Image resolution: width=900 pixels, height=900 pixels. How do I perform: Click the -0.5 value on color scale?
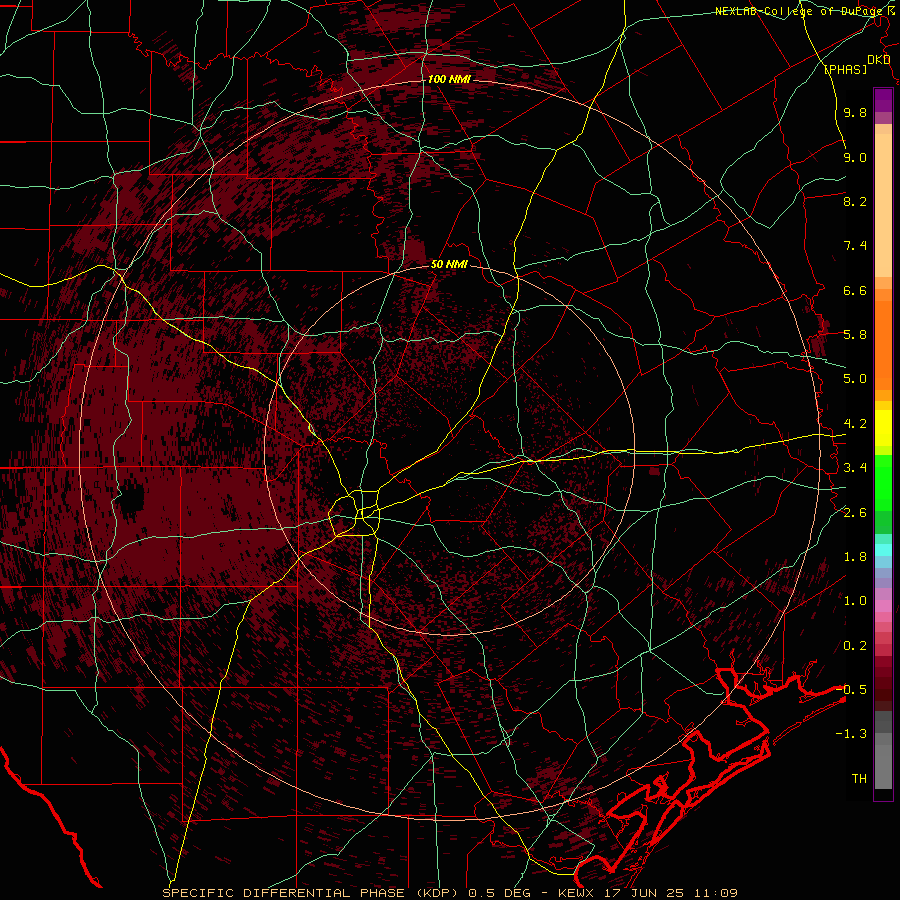[851, 690]
